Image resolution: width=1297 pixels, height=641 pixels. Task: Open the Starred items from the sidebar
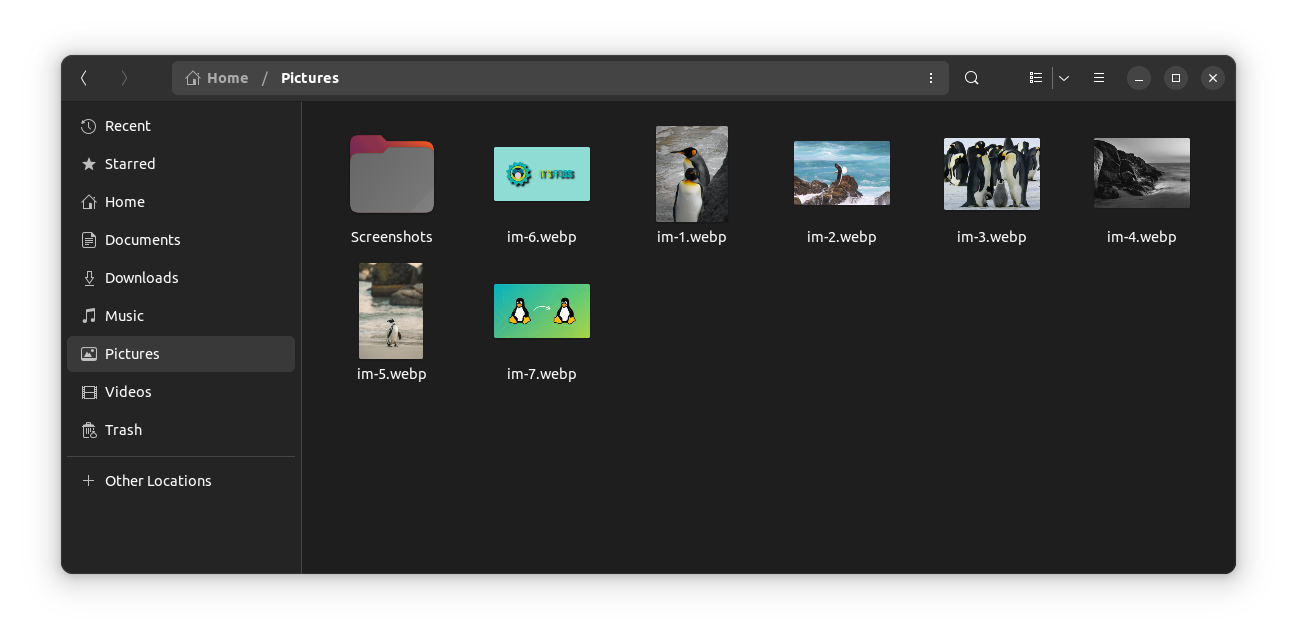pos(130,164)
